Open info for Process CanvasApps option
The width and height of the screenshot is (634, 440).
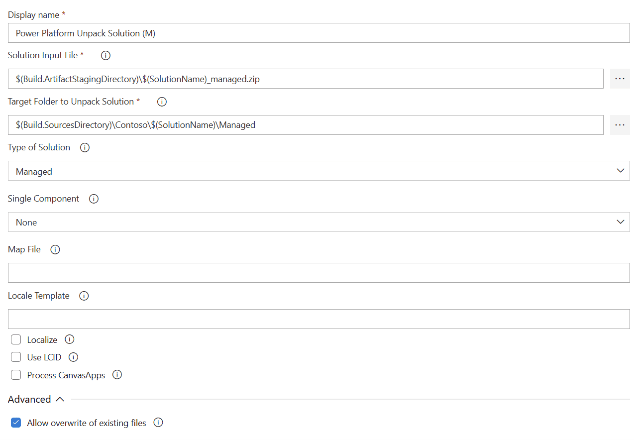coord(117,375)
